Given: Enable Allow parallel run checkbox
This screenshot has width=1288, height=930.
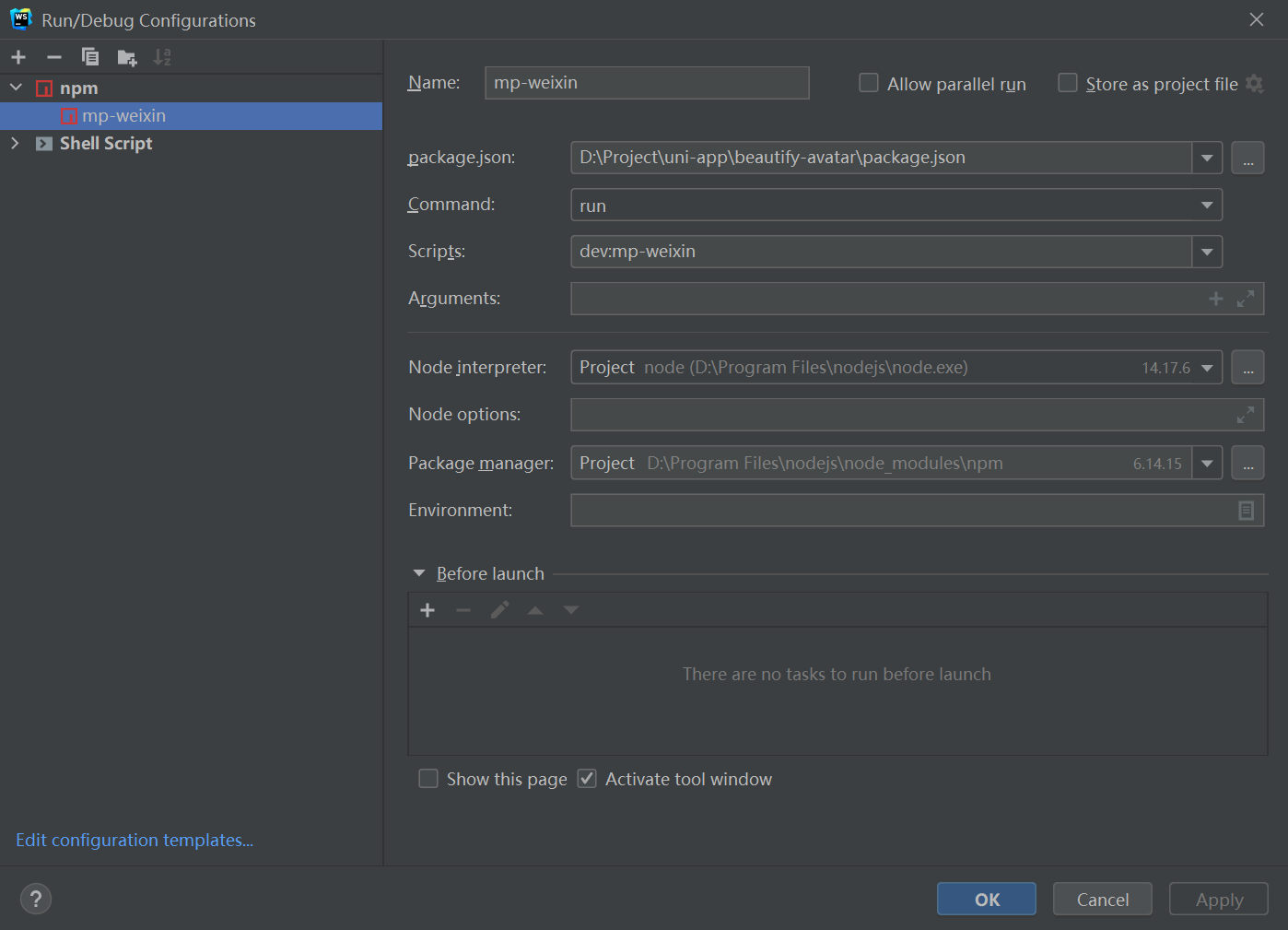Looking at the screenshot, I should pos(869,83).
